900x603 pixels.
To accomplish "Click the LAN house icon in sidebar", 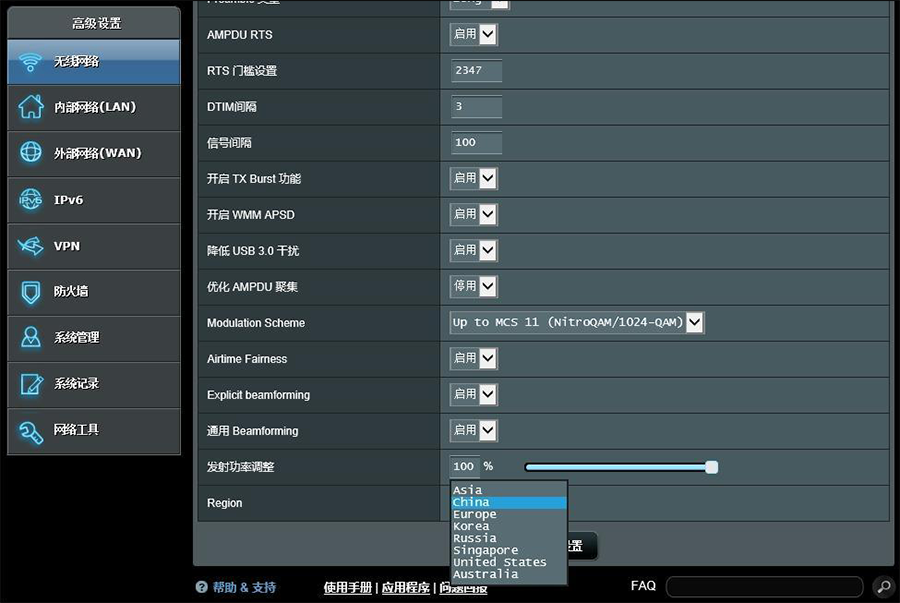I will [x=31, y=107].
